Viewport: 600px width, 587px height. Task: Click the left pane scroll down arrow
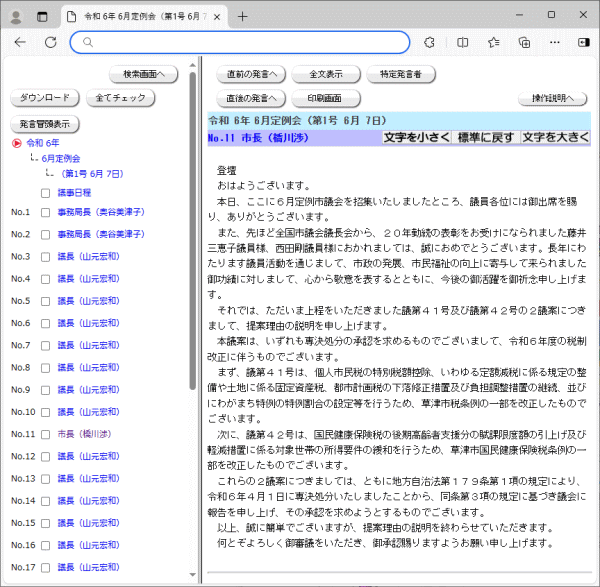coord(193,575)
